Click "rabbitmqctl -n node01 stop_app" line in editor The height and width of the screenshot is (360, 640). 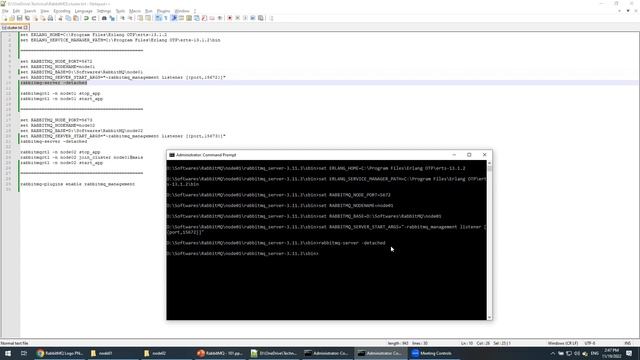[60, 93]
